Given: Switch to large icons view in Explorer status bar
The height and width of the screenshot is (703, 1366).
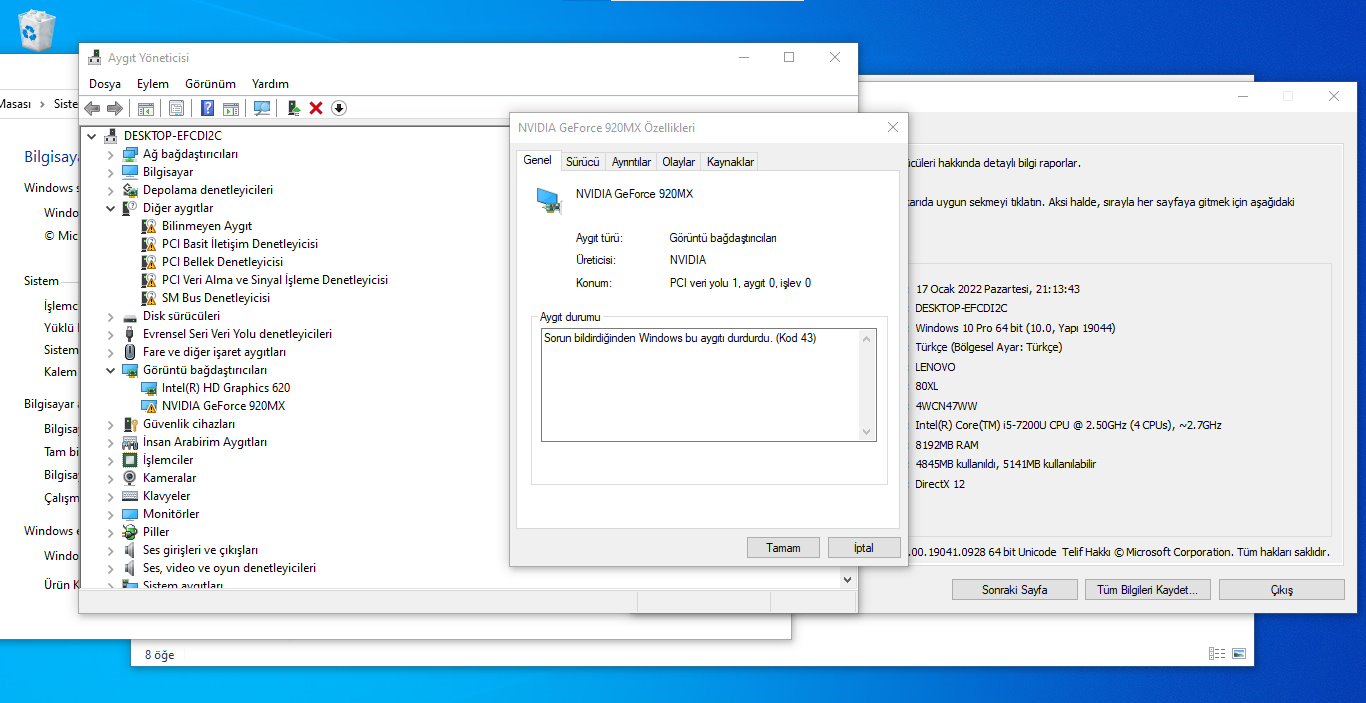Looking at the screenshot, I should coord(1239,654).
